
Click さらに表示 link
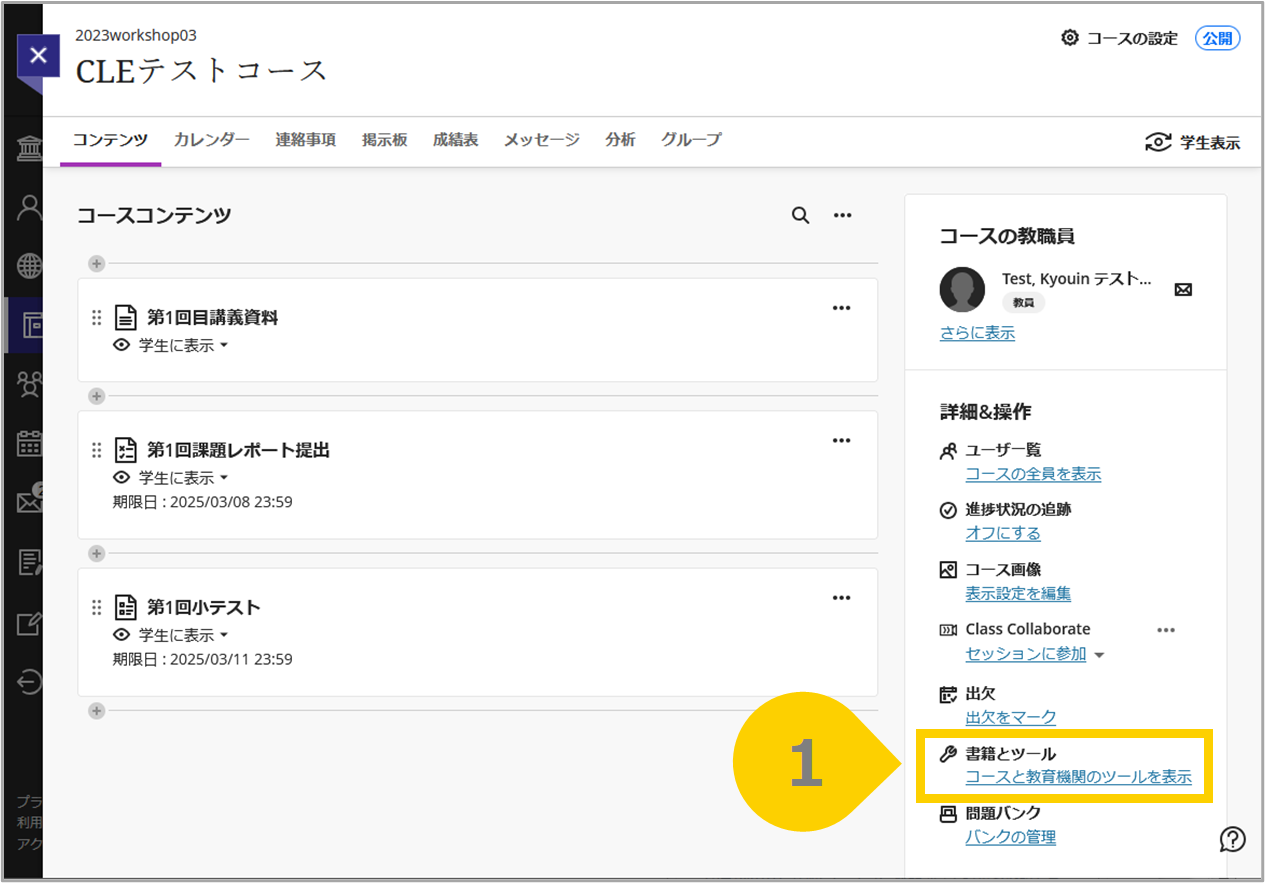pos(977,333)
